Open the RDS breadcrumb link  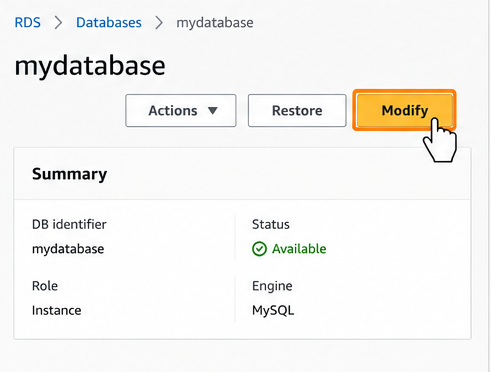(x=28, y=23)
